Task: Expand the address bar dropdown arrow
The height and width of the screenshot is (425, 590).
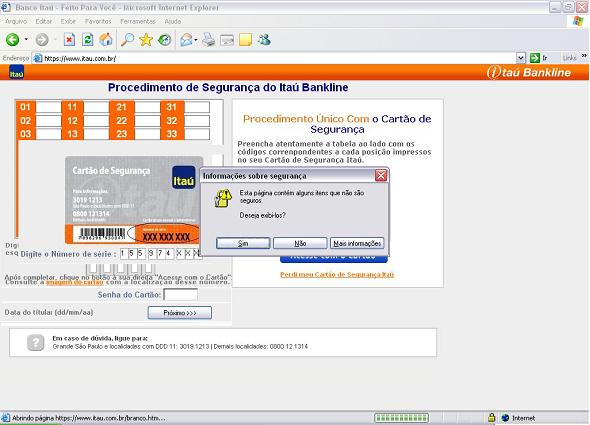Action: [x=520, y=58]
